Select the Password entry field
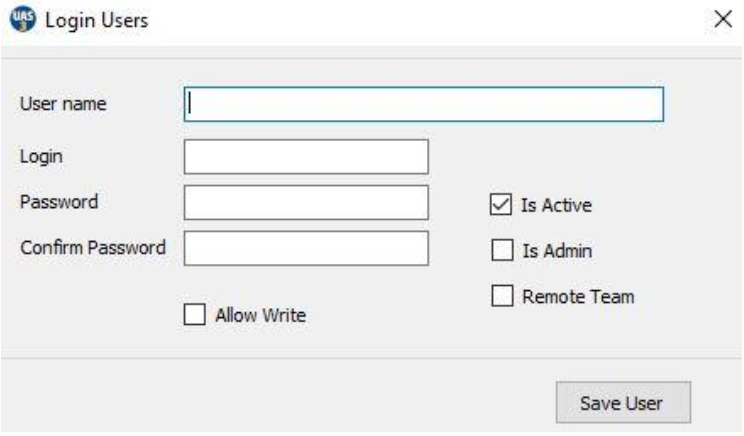Viewport: 744px width, 436px height. pos(306,202)
